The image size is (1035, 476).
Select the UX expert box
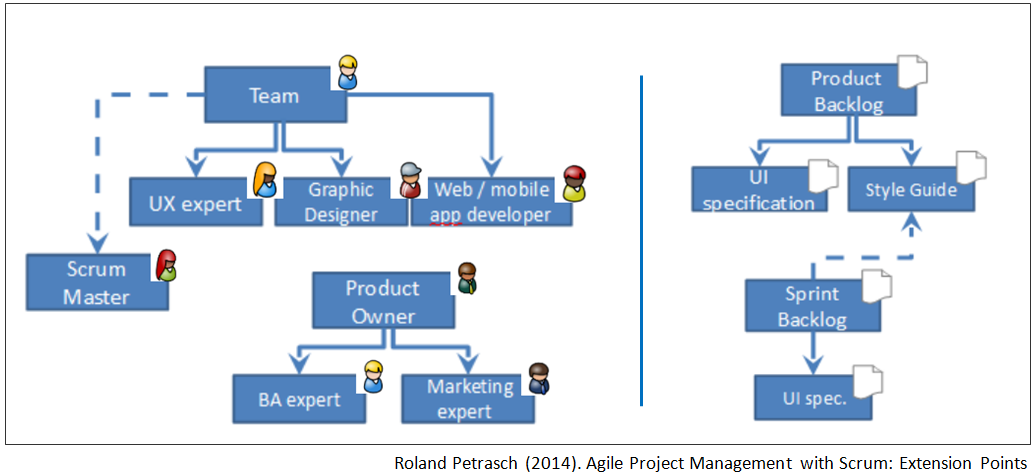click(195, 202)
